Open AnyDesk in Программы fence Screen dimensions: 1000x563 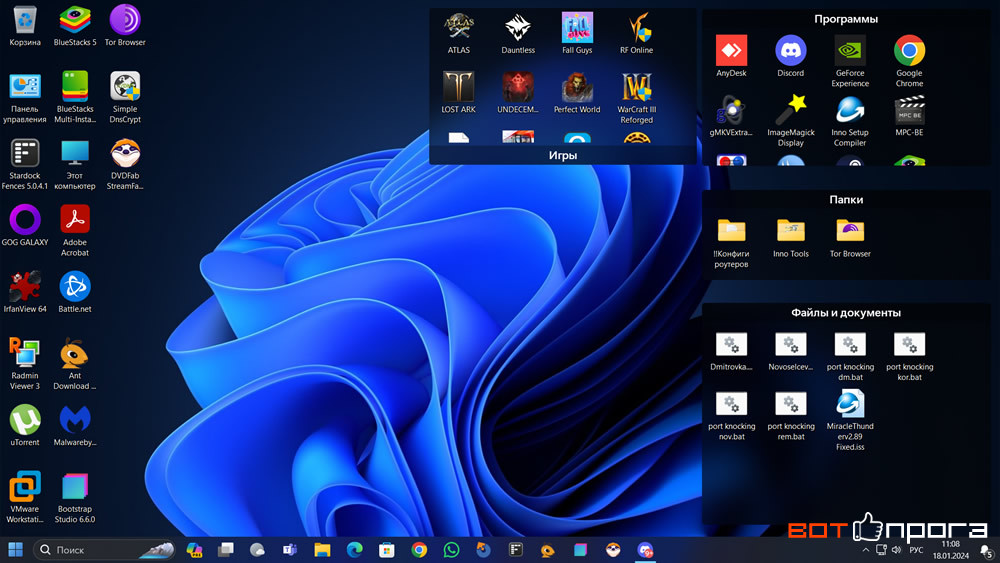731,57
